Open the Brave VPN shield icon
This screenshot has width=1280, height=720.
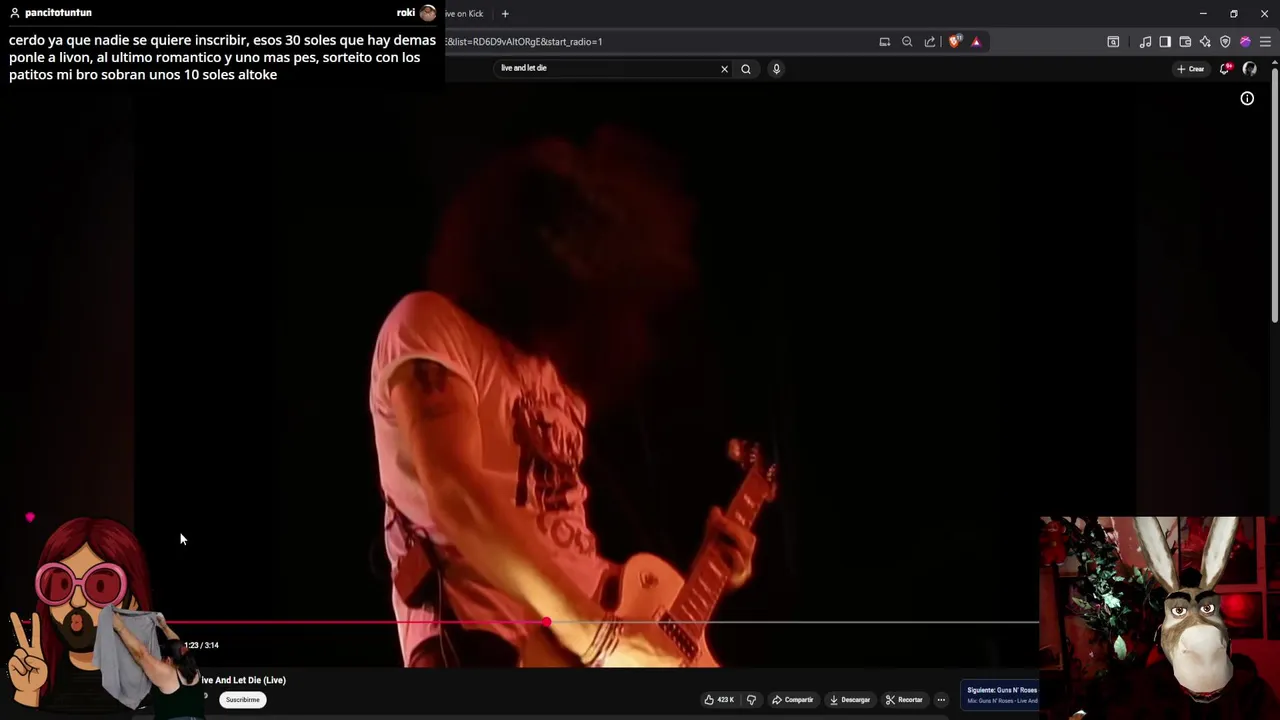coord(1225,42)
